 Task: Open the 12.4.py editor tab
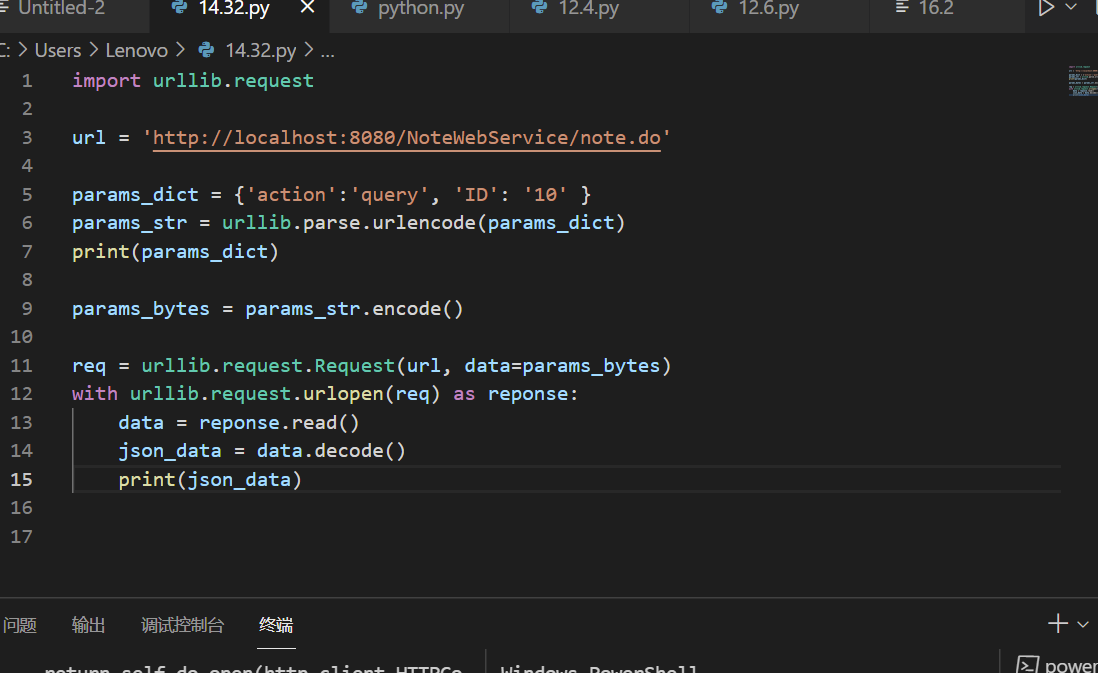[588, 9]
